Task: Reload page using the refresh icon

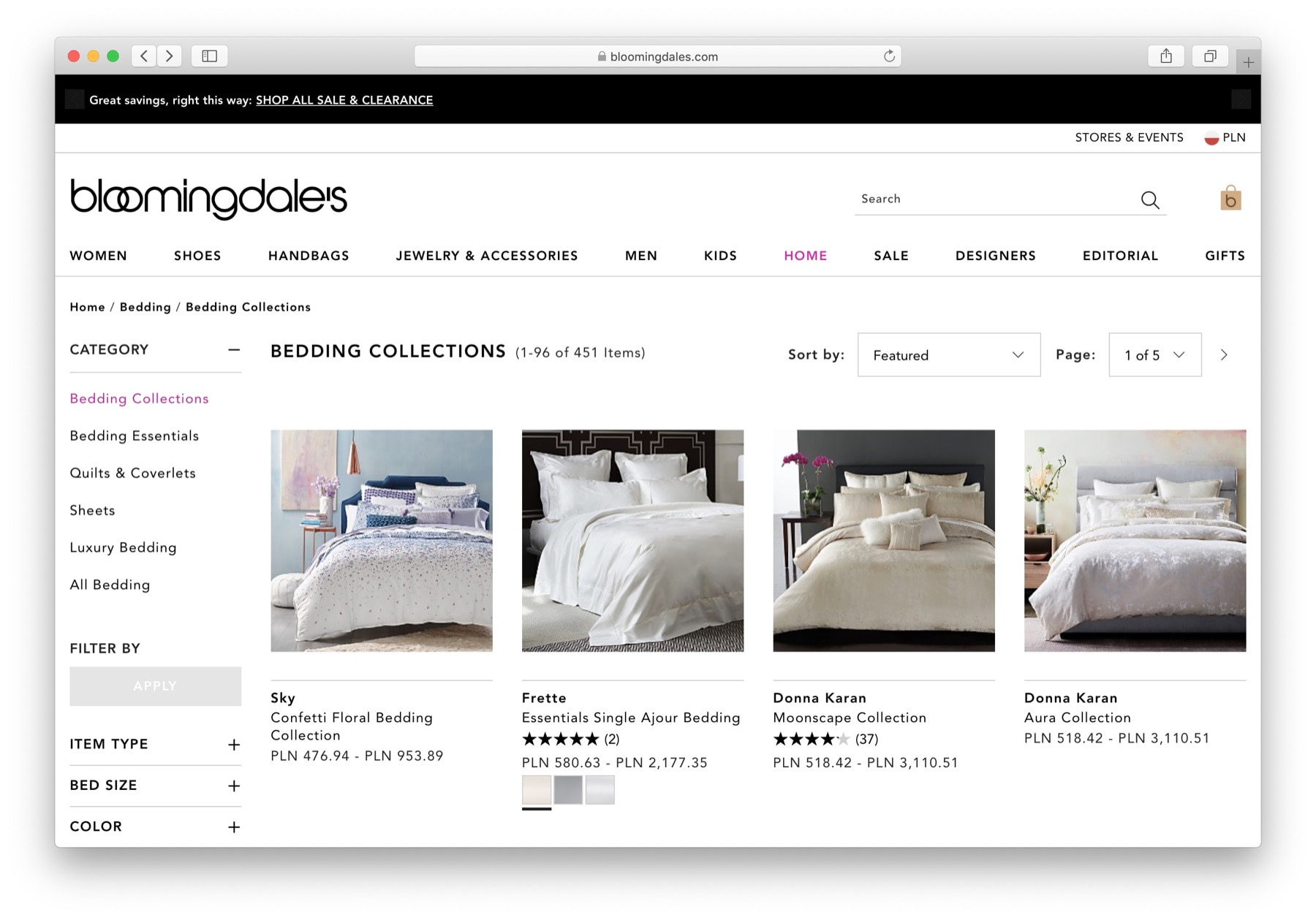Action: [x=889, y=56]
